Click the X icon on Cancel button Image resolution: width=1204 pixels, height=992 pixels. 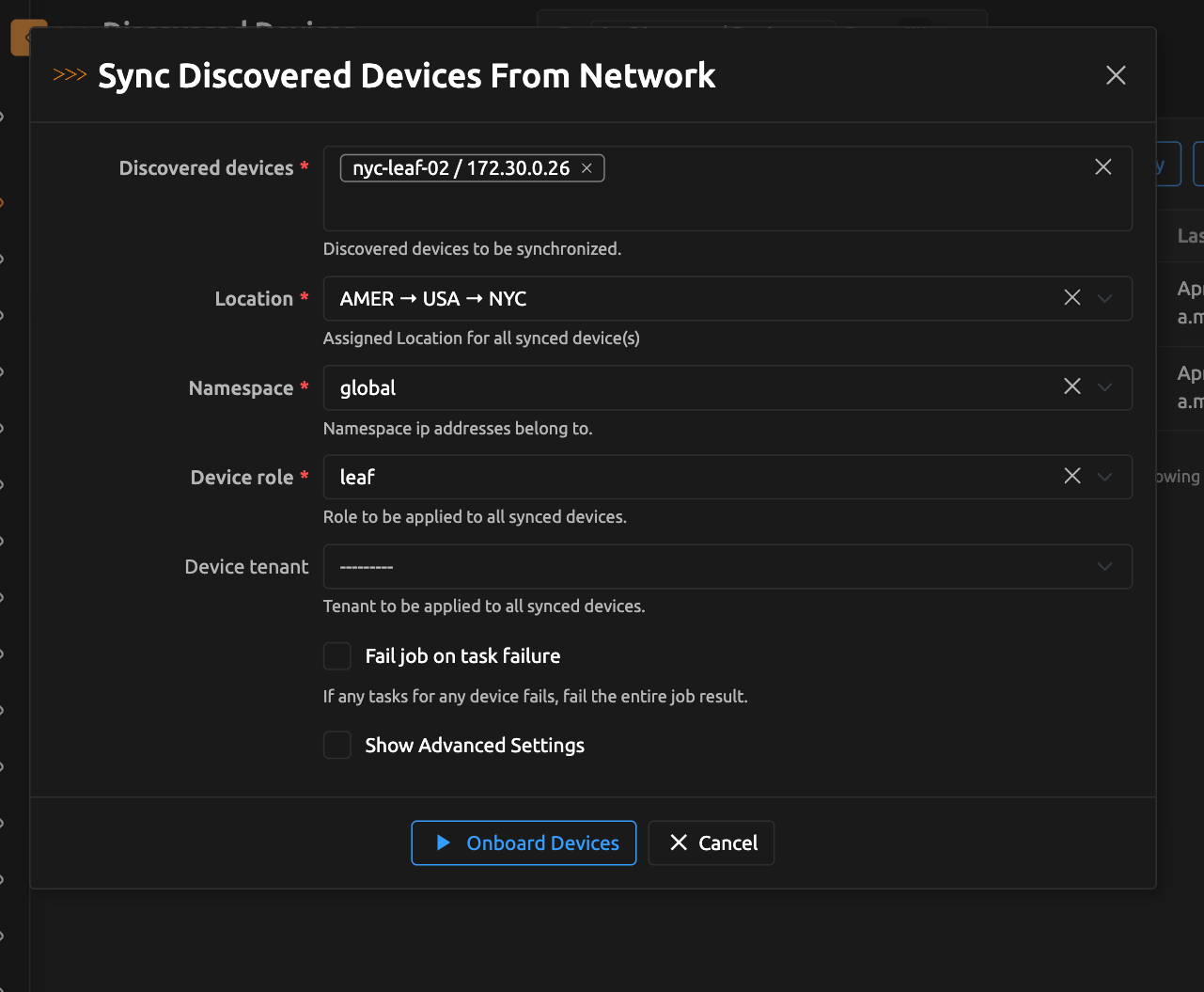click(x=679, y=843)
